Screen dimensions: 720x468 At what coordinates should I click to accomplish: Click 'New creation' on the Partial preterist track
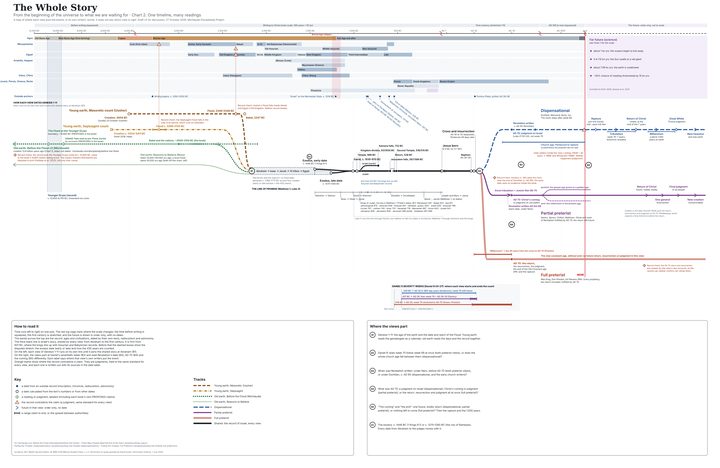tap(695, 200)
